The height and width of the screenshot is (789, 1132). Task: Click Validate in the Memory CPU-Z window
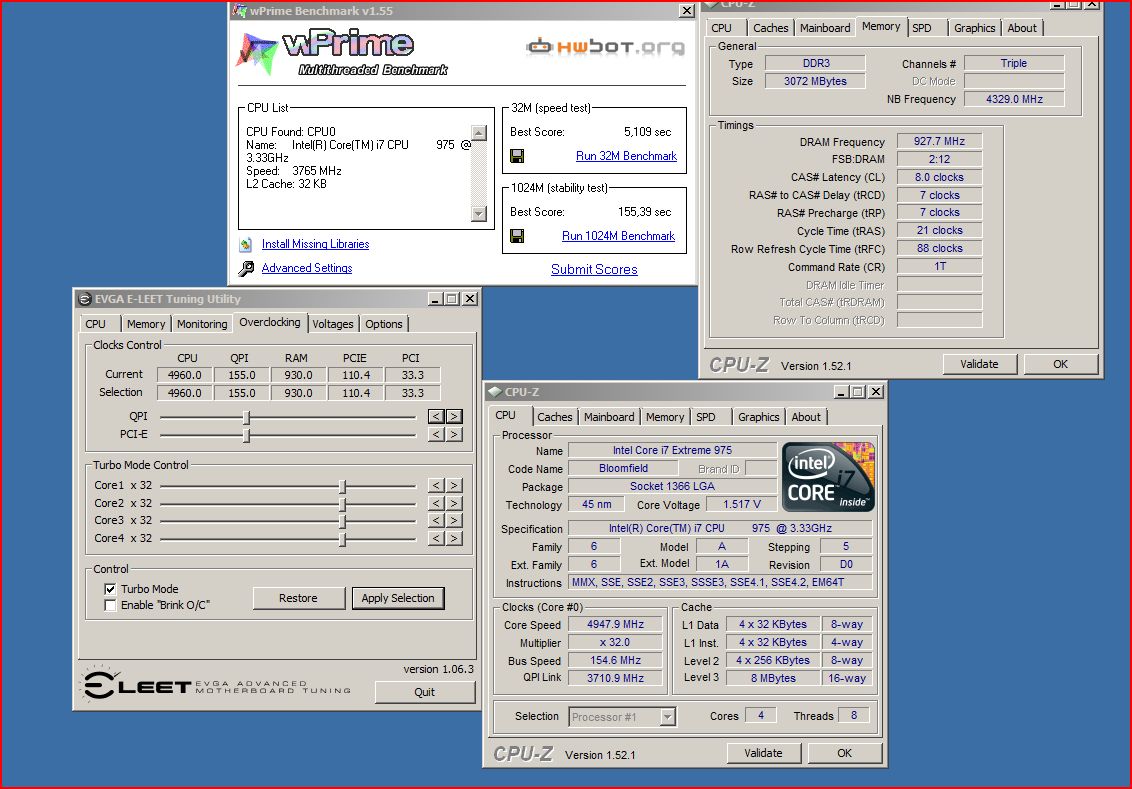pyautogui.click(x=980, y=364)
